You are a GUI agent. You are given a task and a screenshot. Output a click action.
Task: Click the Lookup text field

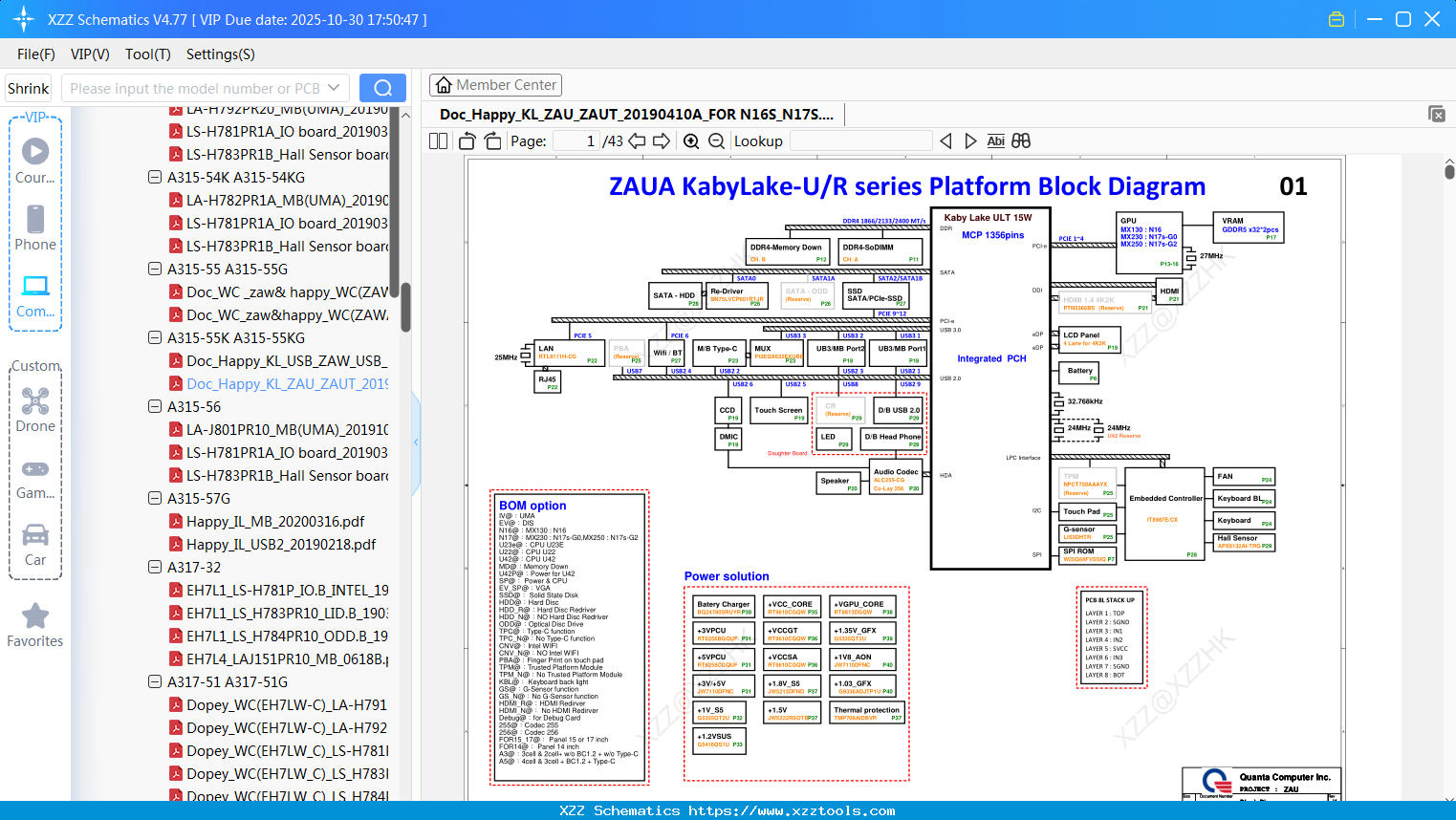[x=860, y=141]
